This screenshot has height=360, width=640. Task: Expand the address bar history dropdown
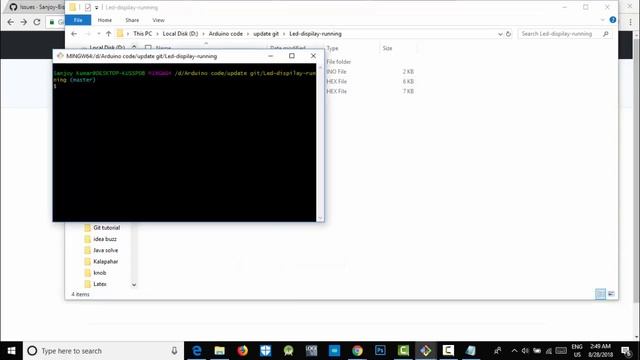pyautogui.click(x=500, y=34)
